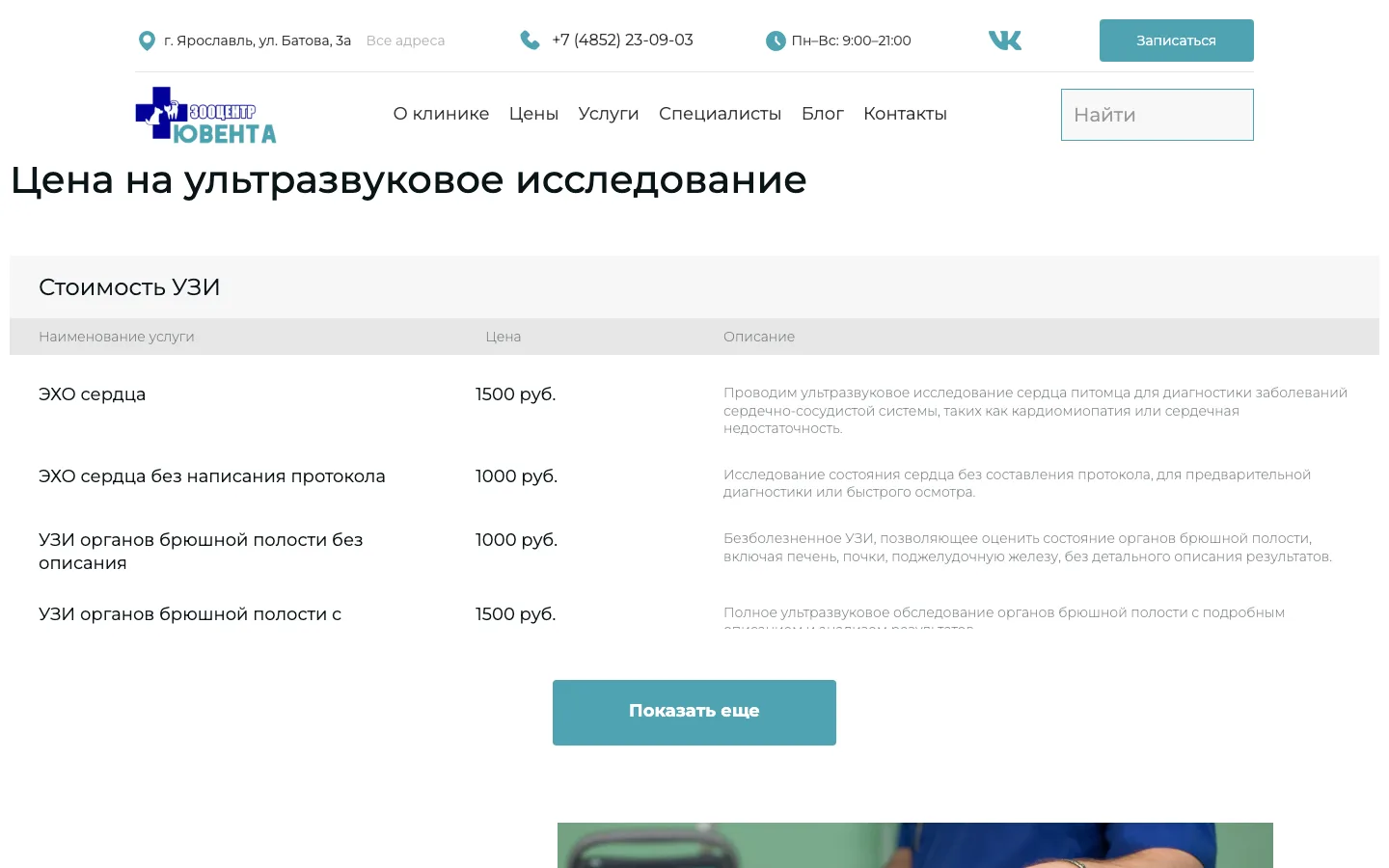
Task: Open the О клинике menu item
Action: [x=441, y=114]
